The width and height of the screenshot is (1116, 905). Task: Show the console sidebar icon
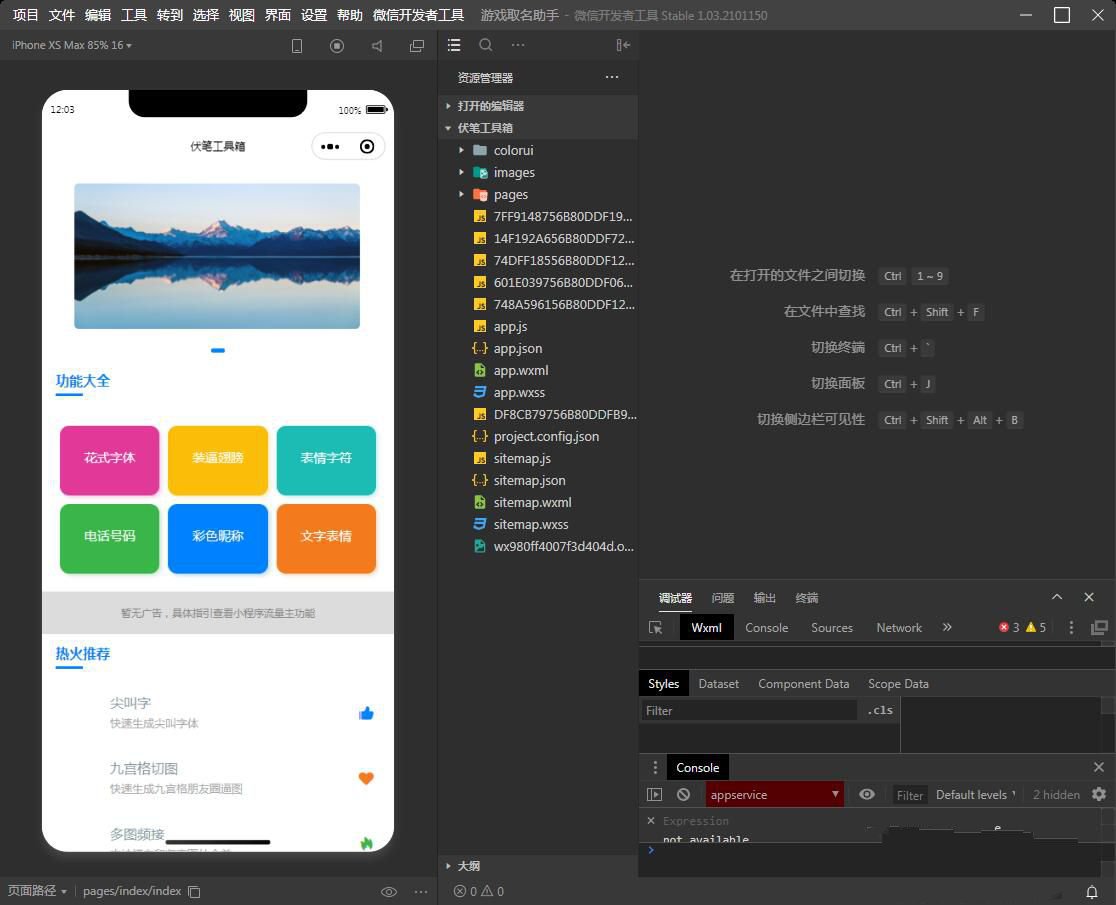[x=654, y=795]
